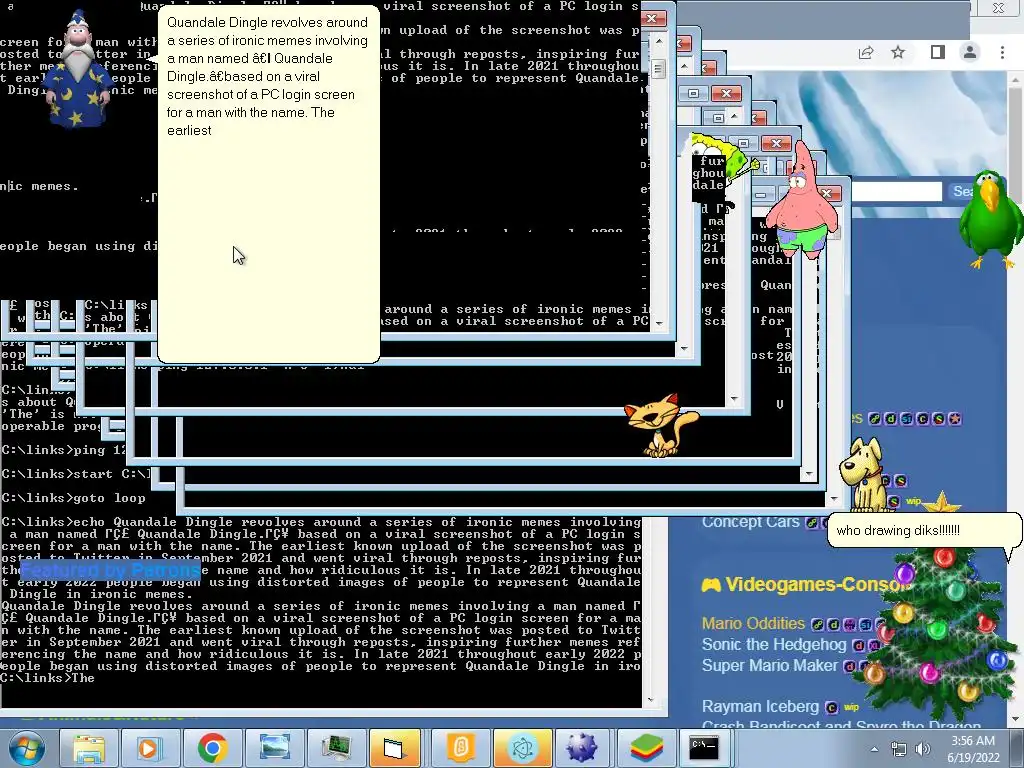The height and width of the screenshot is (768, 1024).
Task: Click the 'c' badge beside Rayman Iceberg
Action: [831, 707]
